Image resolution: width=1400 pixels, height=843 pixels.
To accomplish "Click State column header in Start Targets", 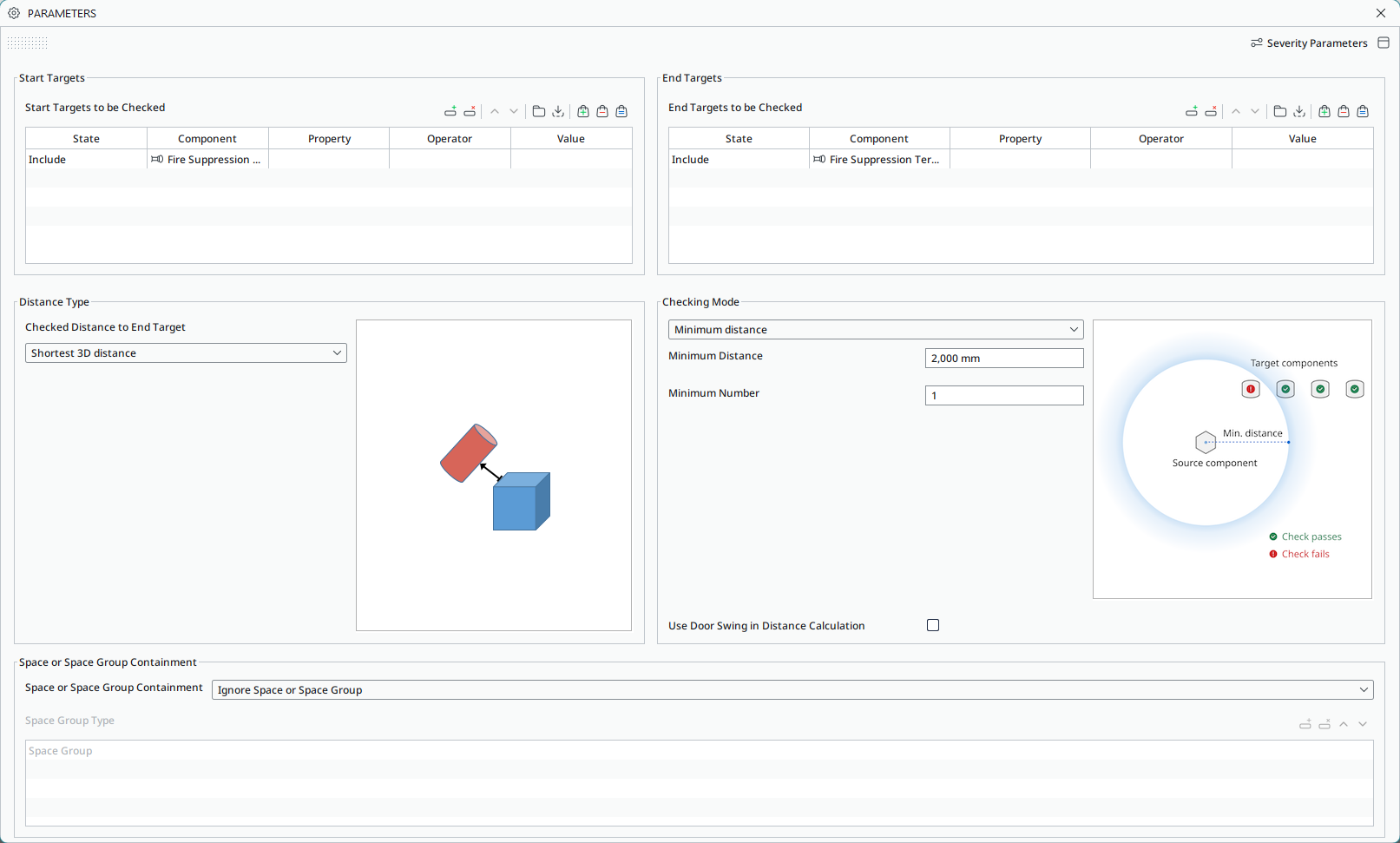I will (x=86, y=139).
